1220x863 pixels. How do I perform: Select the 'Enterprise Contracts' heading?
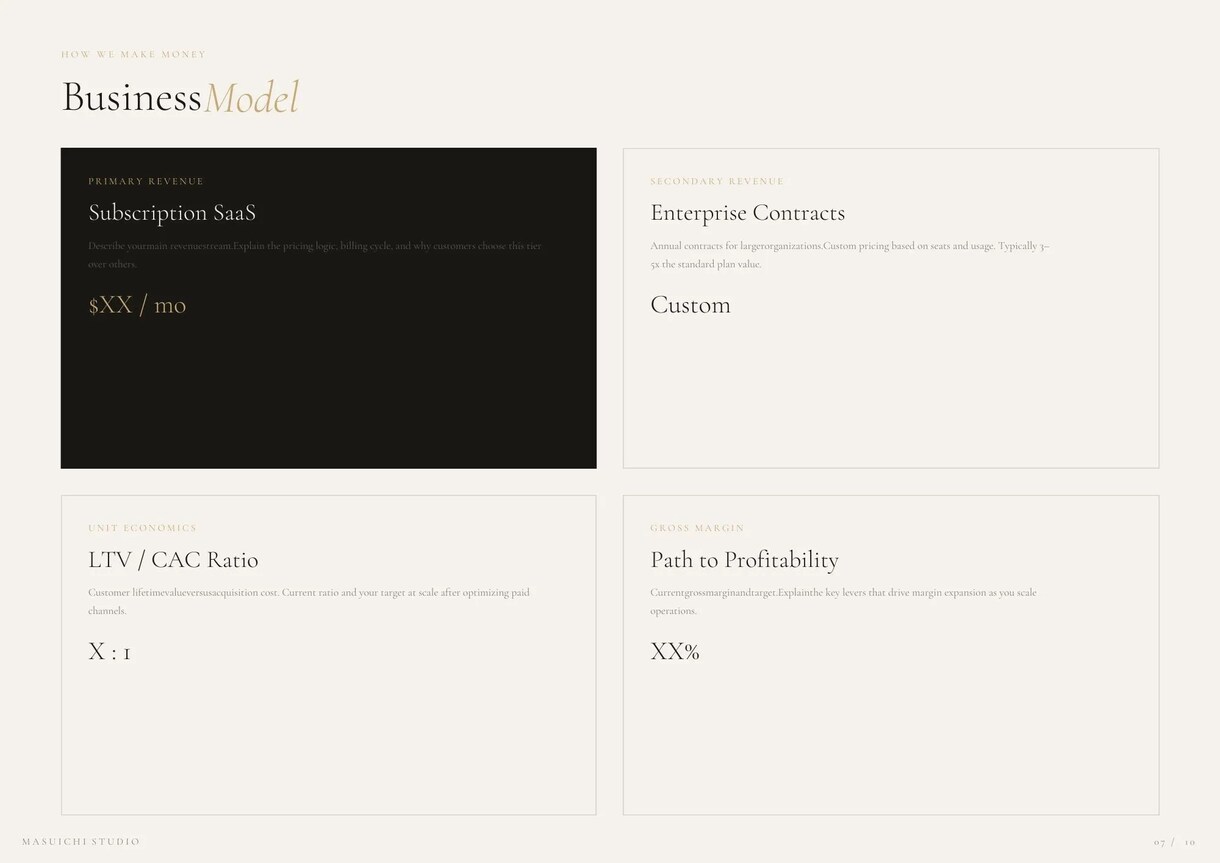(x=748, y=213)
